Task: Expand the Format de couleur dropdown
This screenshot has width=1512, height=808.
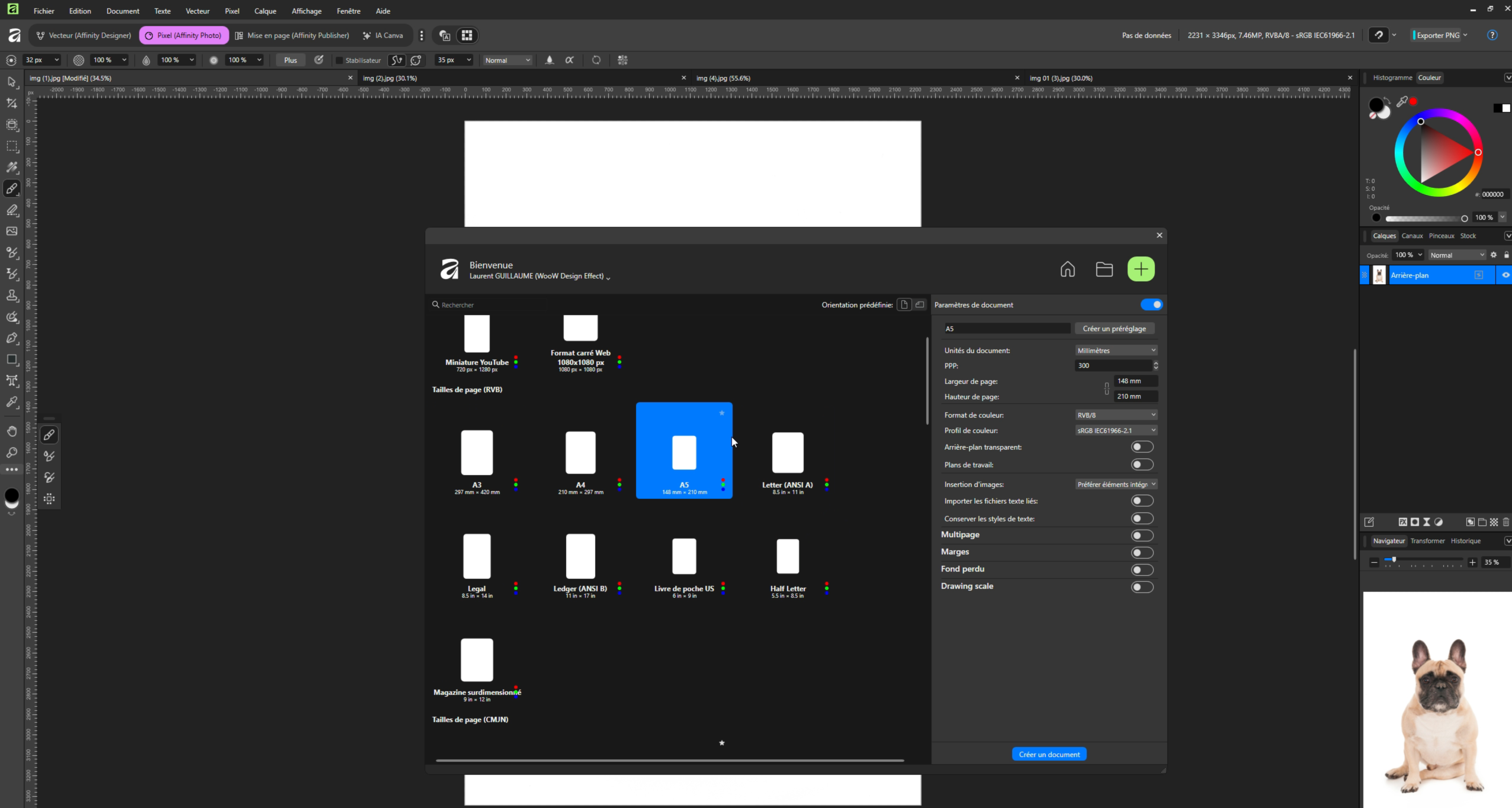Action: [x=1116, y=415]
